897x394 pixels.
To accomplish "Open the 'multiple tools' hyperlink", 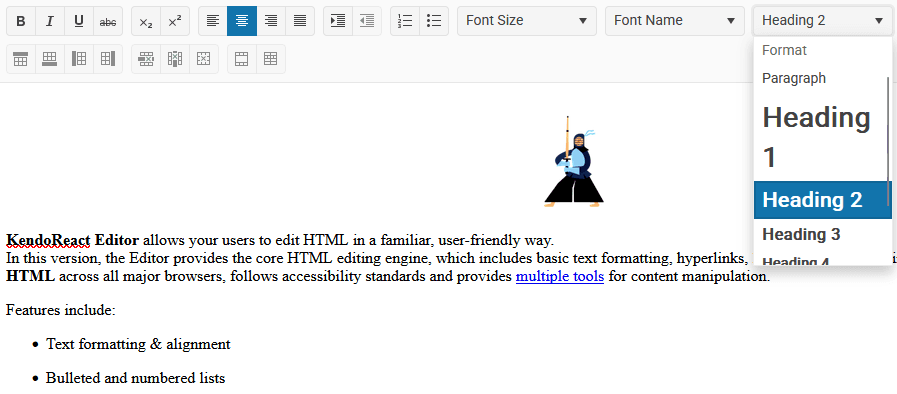I will coord(560,277).
